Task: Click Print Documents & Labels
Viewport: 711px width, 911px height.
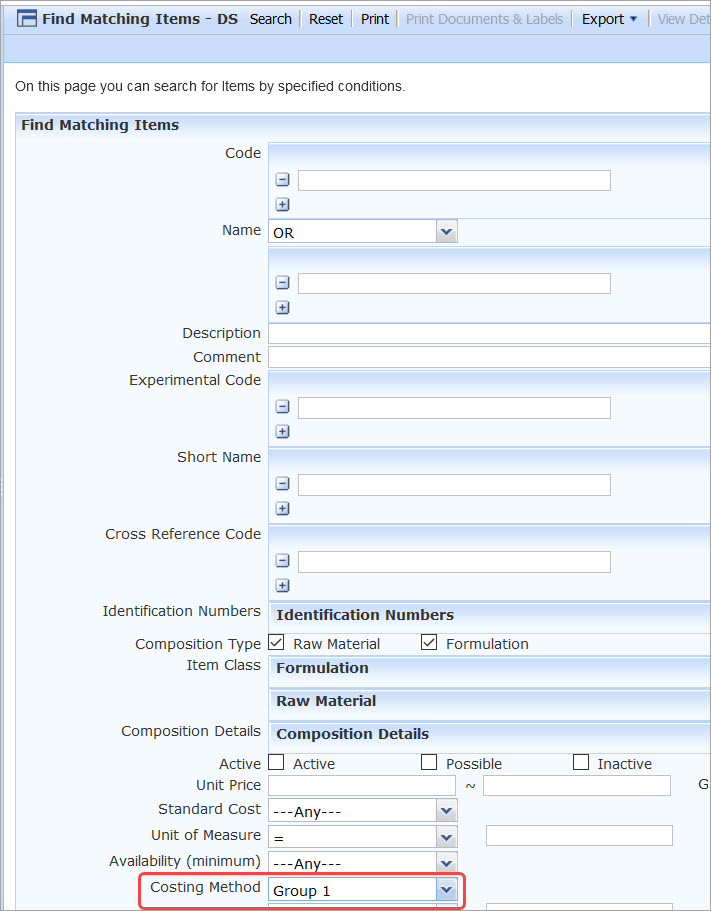Action: tap(484, 19)
